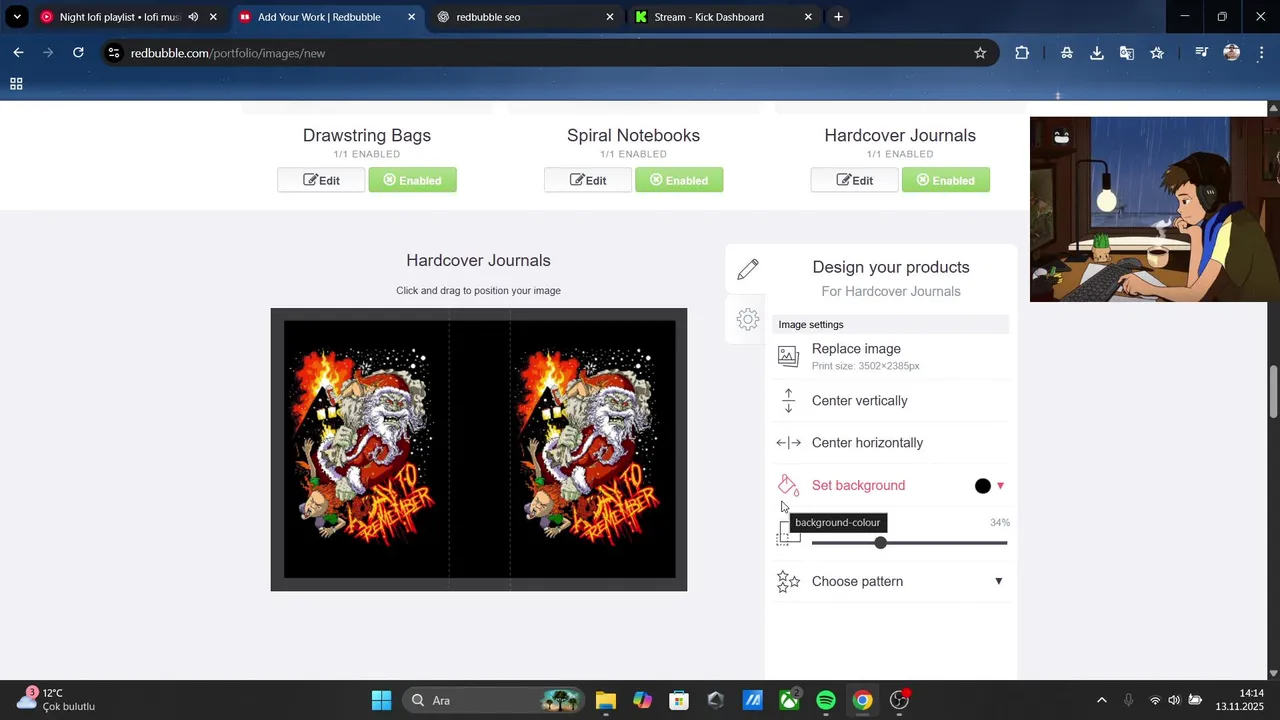1280x720 pixels.
Task: Click the incognito-style extension icon
Action: coord(1067,53)
